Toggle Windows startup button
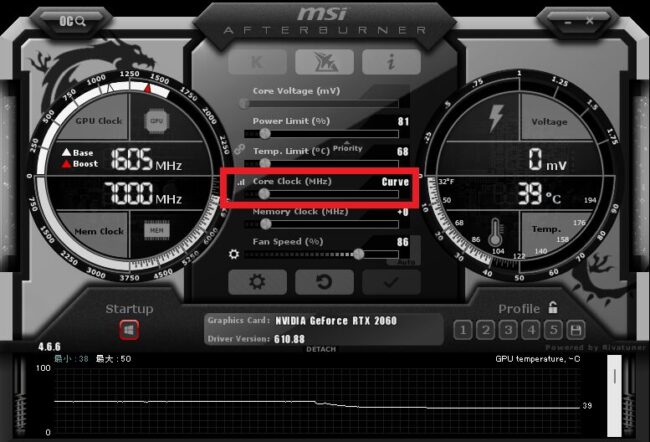 point(129,330)
